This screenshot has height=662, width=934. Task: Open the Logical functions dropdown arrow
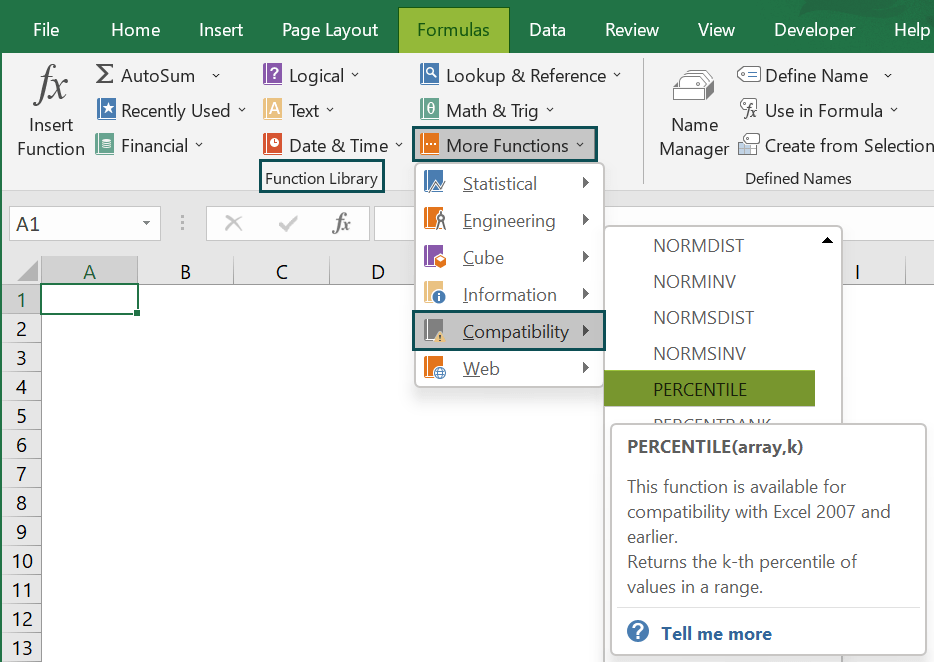coord(355,75)
